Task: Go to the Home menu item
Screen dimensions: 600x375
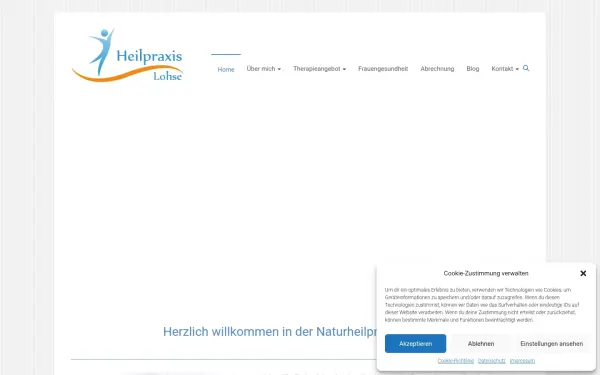Action: tap(226, 69)
